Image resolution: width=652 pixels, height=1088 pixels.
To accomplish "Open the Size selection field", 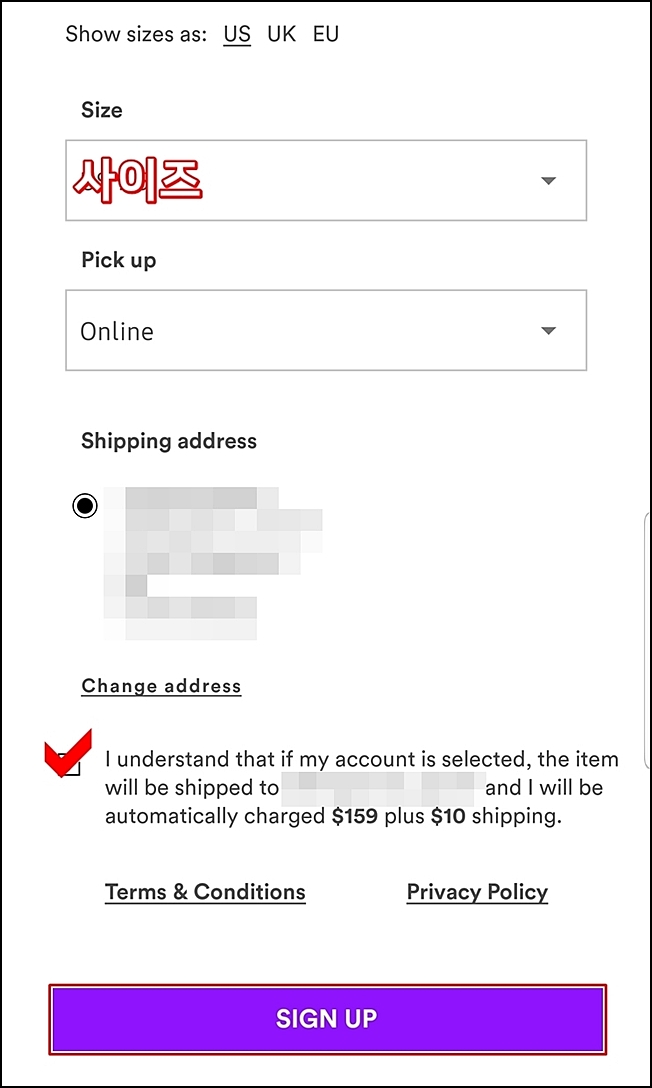I will point(326,180).
